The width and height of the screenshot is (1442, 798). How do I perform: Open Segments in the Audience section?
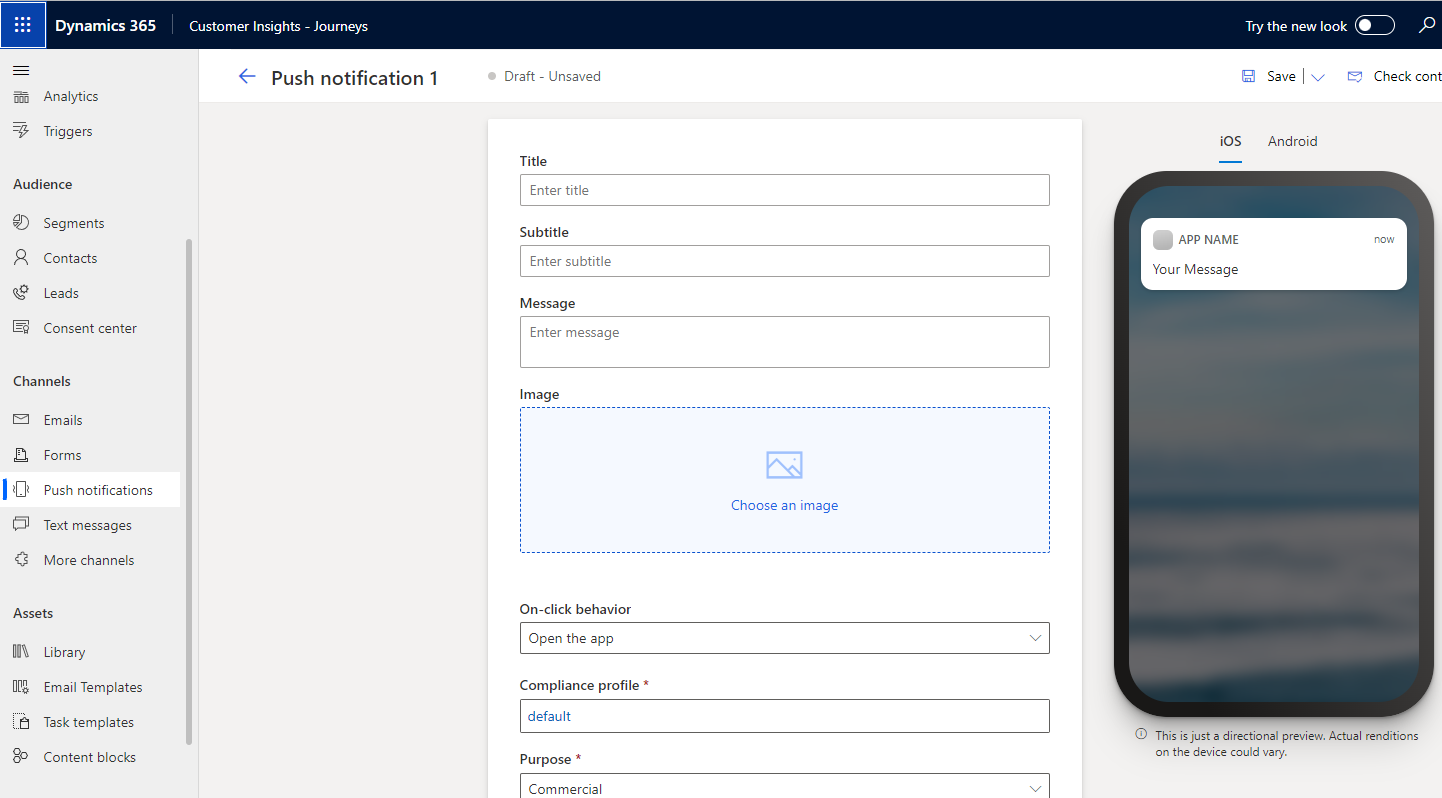click(x=73, y=223)
